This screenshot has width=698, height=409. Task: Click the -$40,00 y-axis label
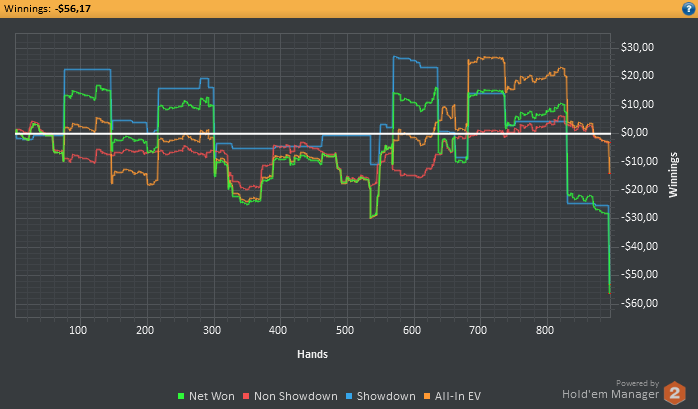click(x=639, y=246)
